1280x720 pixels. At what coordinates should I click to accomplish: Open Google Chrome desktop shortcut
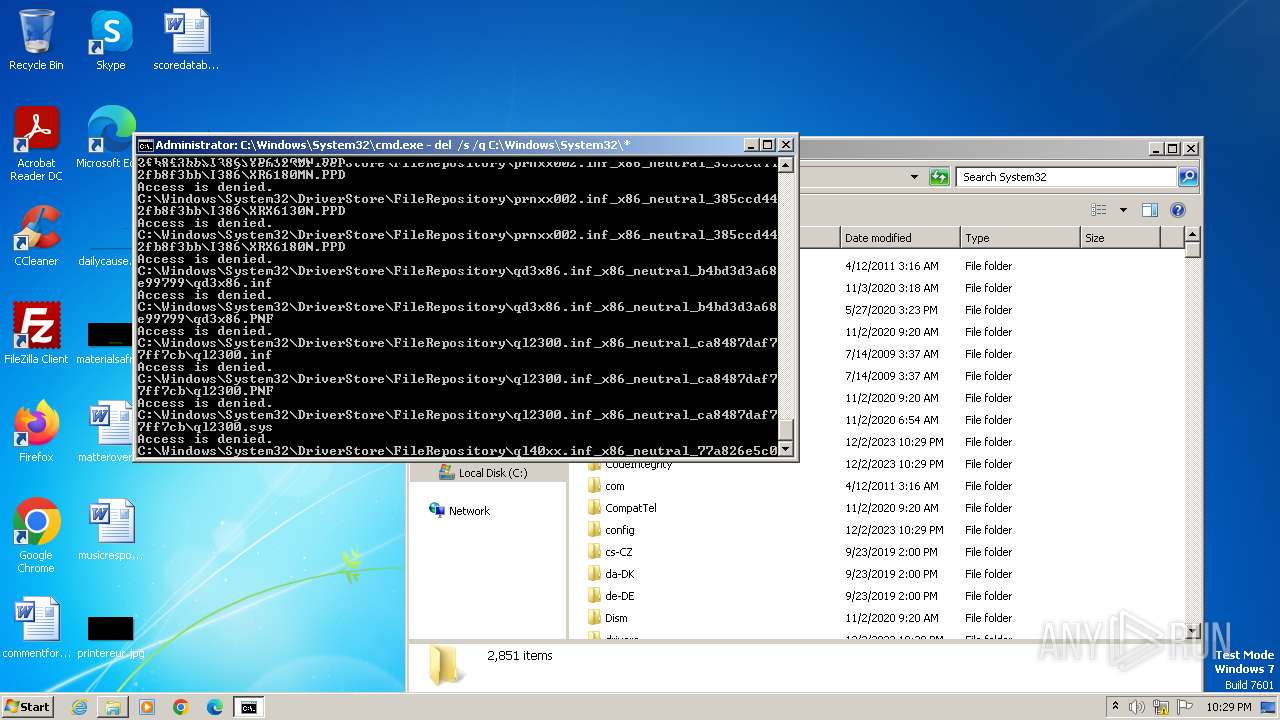(x=36, y=536)
